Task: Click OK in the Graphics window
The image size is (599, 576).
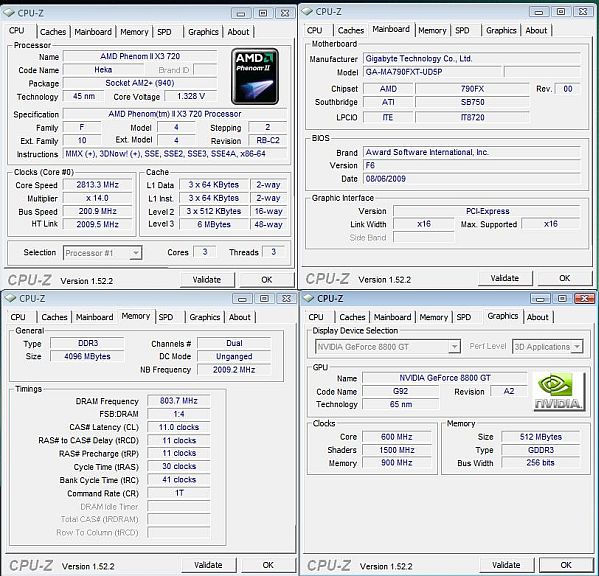Action: tap(566, 565)
